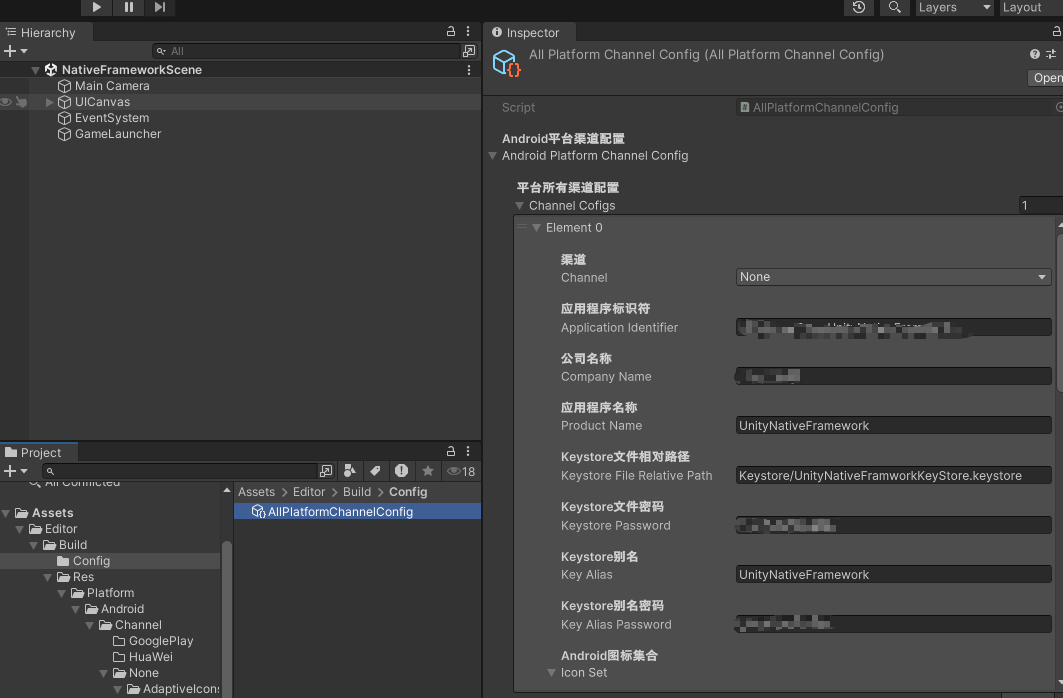The width and height of the screenshot is (1063, 698).
Task: Expand the UICanvas object arrow
Action: point(49,102)
